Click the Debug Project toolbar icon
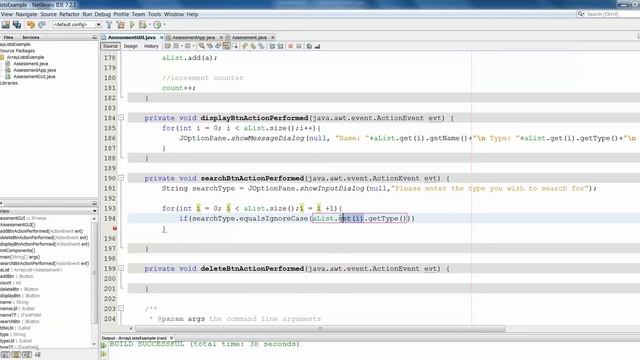Image resolution: width=640 pixels, height=360 pixels. pos(142,24)
